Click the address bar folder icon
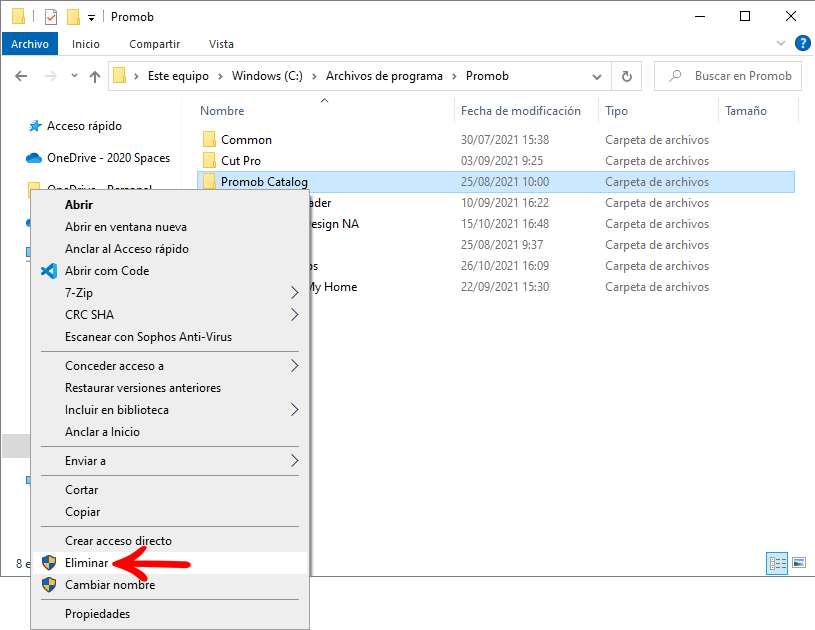This screenshot has width=815, height=630. coord(120,76)
